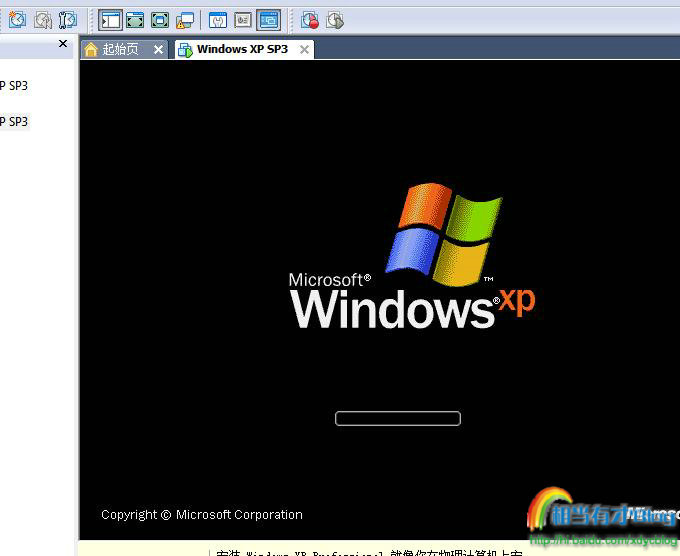Enter full screen mode
The image size is (680, 556).
(160, 20)
